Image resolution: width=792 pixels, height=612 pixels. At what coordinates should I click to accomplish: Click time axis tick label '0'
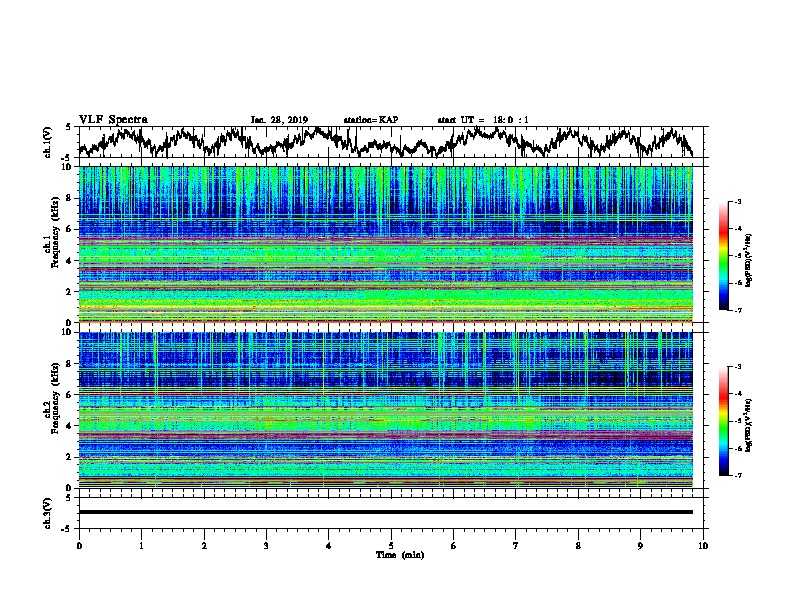(79, 546)
